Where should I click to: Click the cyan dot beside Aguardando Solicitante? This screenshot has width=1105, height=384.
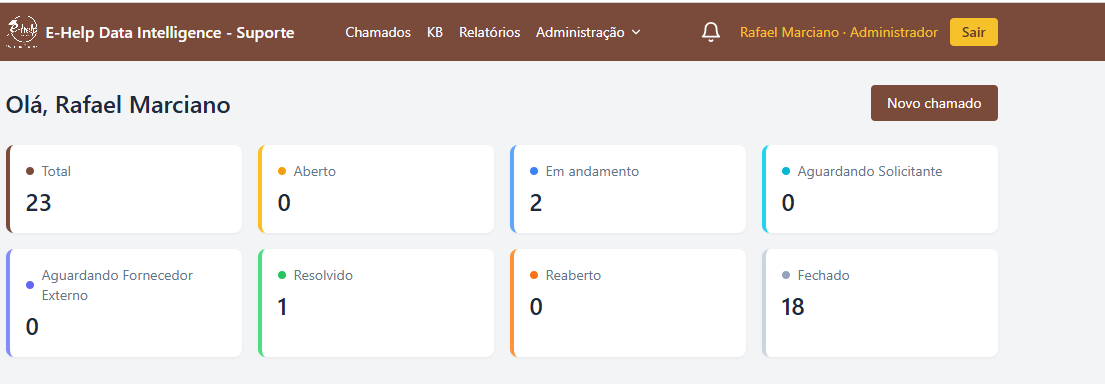786,171
